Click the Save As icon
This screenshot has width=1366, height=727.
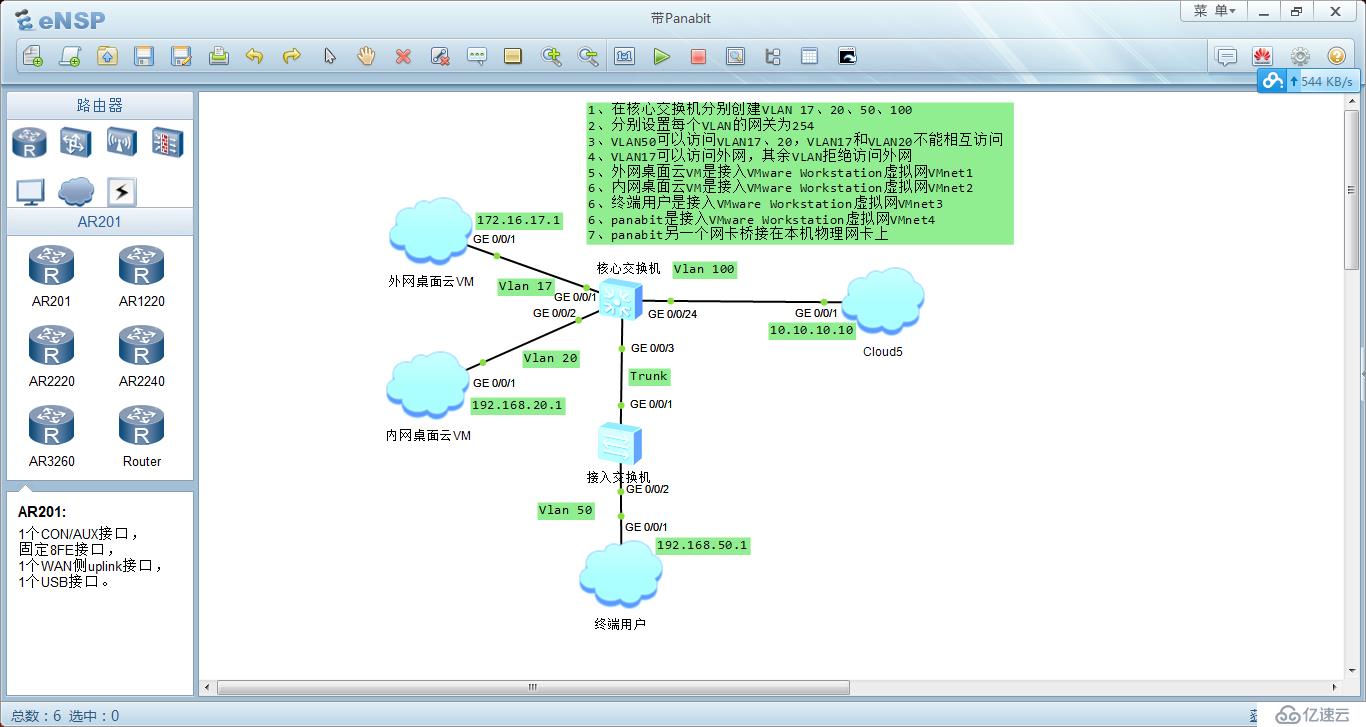tap(181, 56)
